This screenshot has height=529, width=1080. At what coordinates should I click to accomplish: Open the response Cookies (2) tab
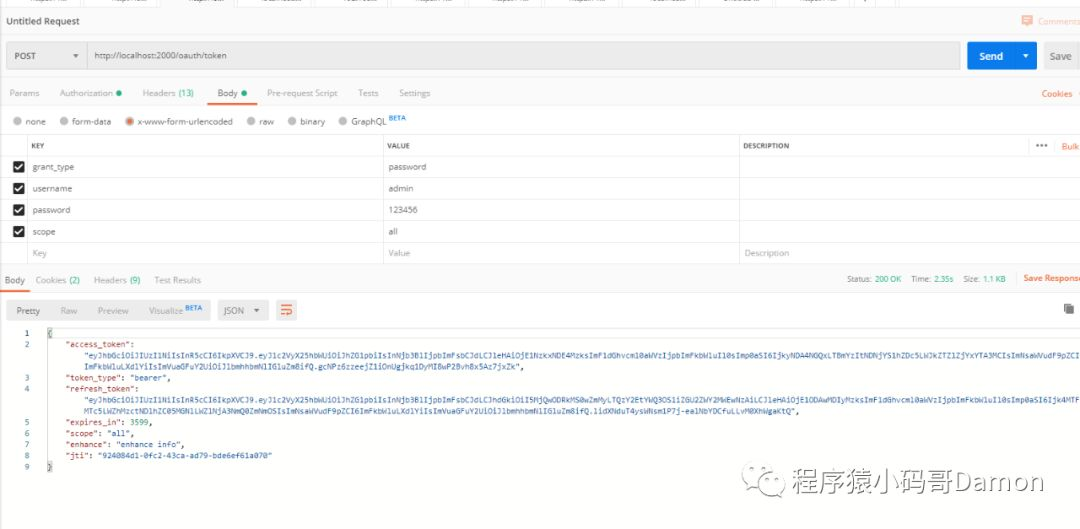58,280
